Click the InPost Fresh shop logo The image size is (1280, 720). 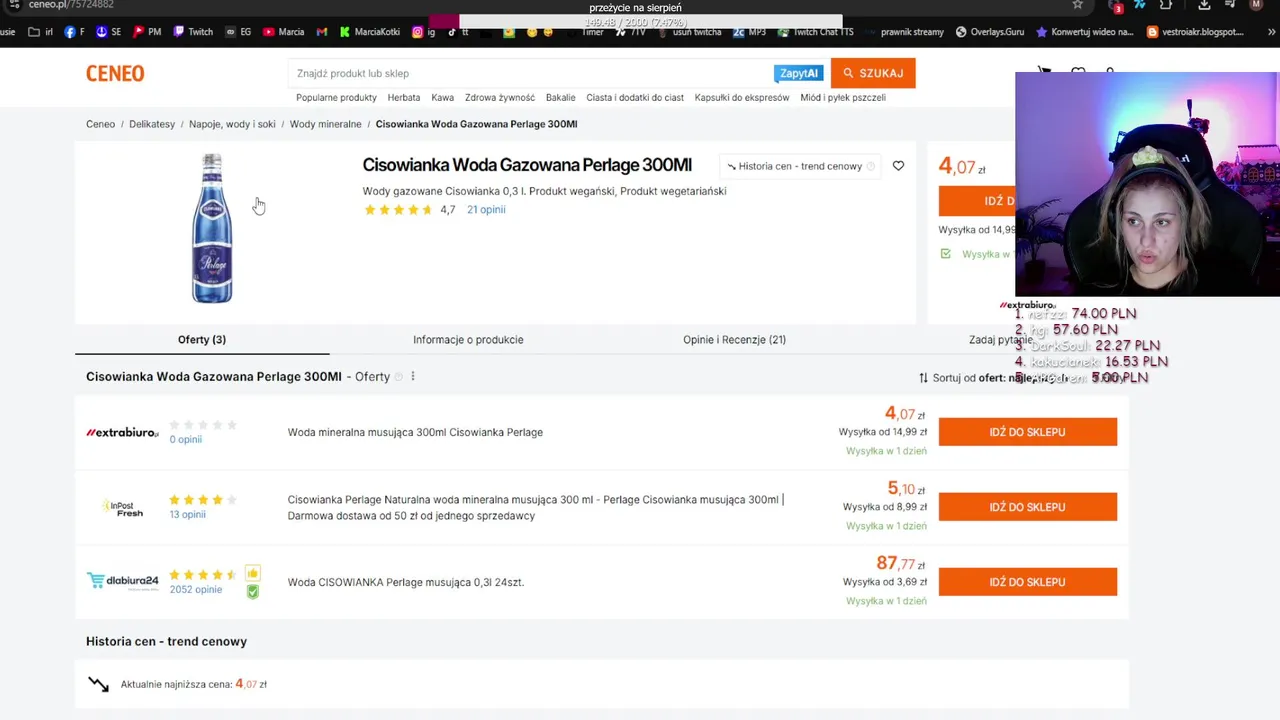pyautogui.click(x=122, y=507)
